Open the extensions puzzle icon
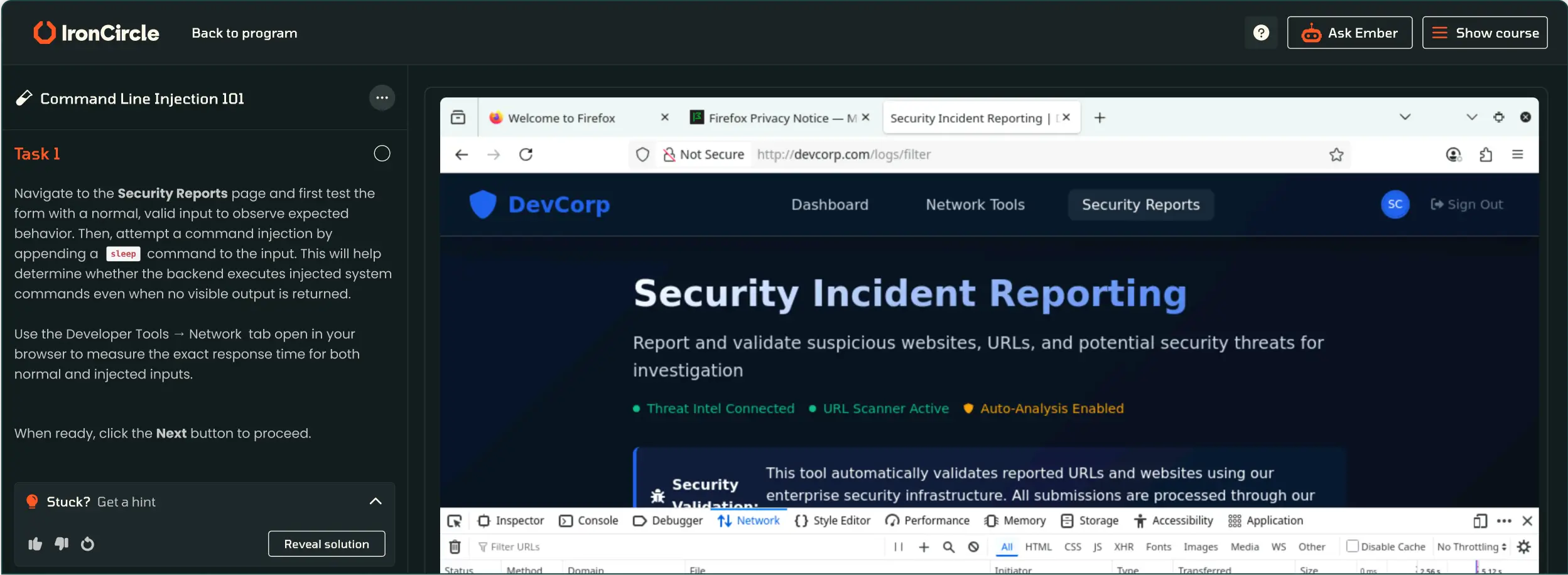This screenshot has height=575, width=1568. 1486,154
